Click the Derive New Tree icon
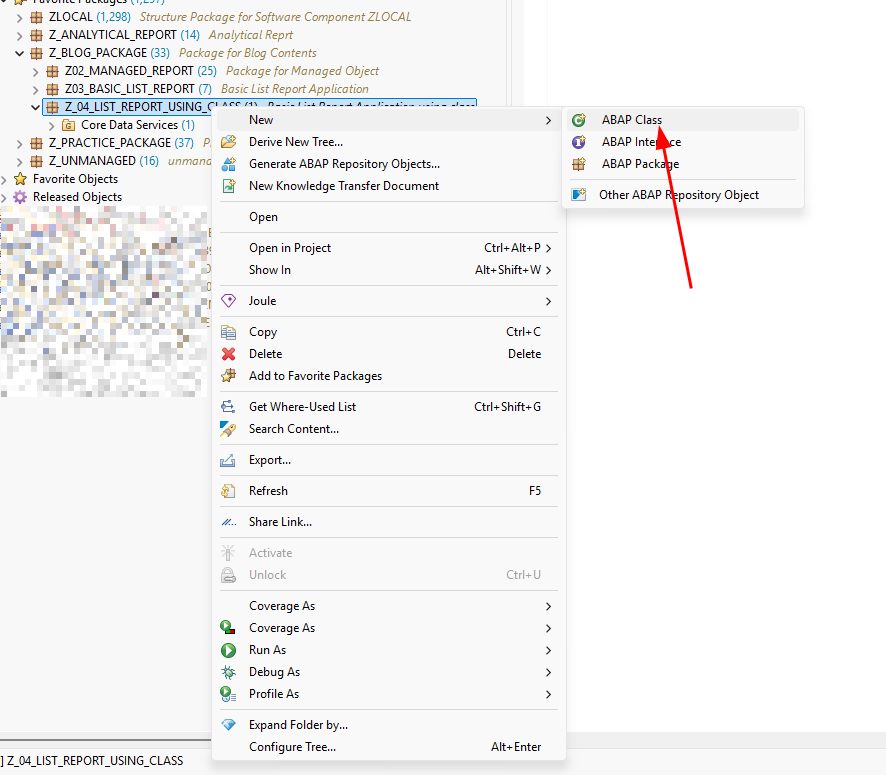This screenshot has height=775, width=886. [228, 142]
